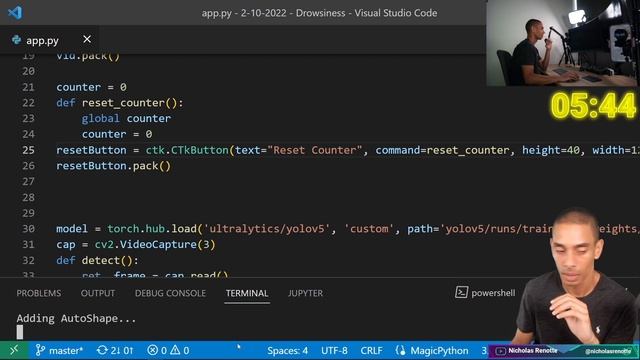Viewport: 640px width, 360px height.
Task: Click the Visual Studio Code logo icon
Action: pyautogui.click(x=15, y=13)
